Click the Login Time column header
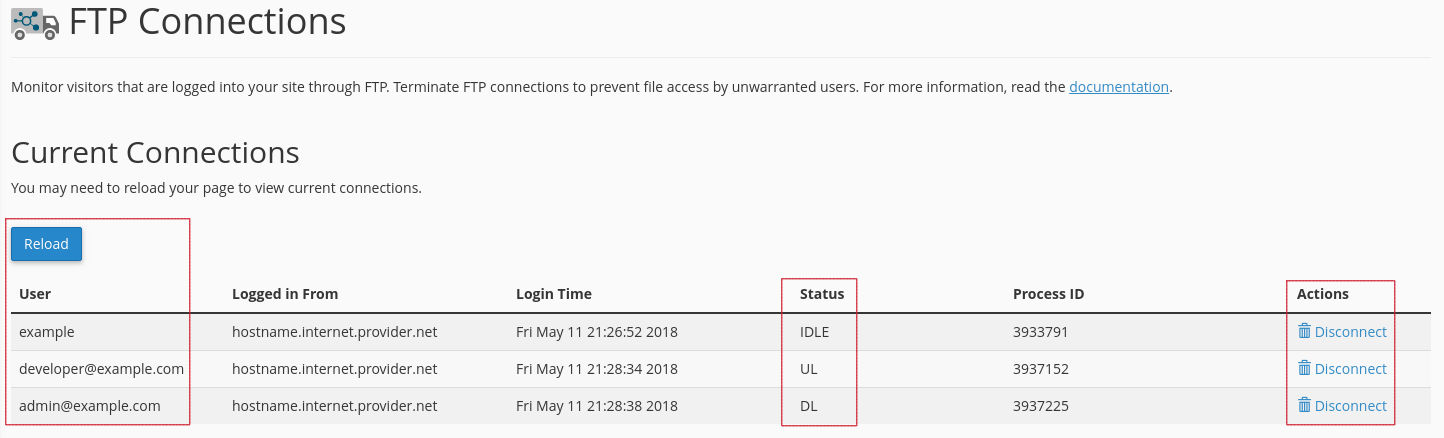 coord(553,294)
